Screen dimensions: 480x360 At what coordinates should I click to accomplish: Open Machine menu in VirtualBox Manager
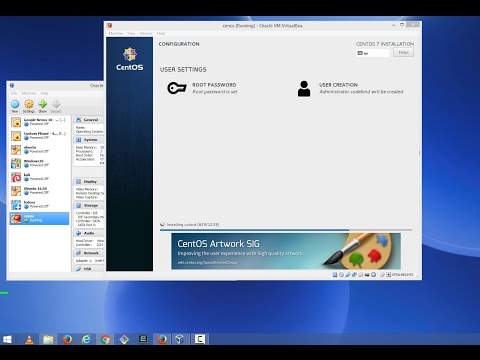pyautogui.click(x=29, y=93)
